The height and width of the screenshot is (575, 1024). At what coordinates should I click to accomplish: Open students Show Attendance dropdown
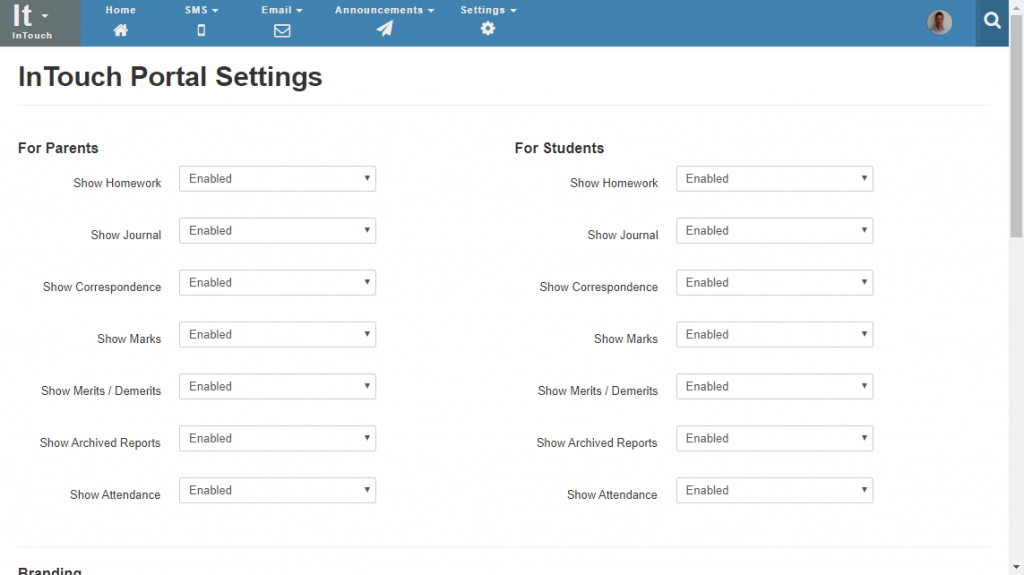pos(775,490)
